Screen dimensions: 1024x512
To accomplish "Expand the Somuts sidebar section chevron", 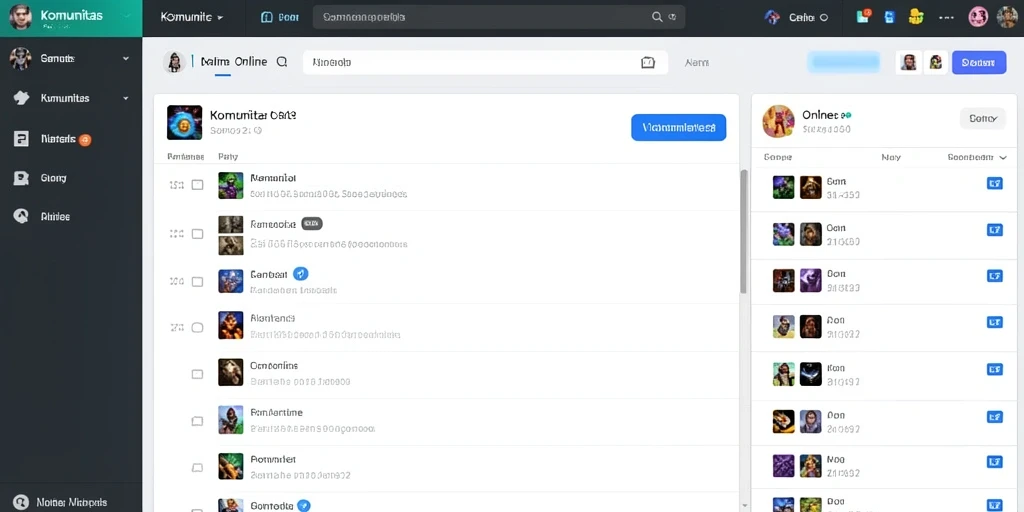I will coord(126,59).
